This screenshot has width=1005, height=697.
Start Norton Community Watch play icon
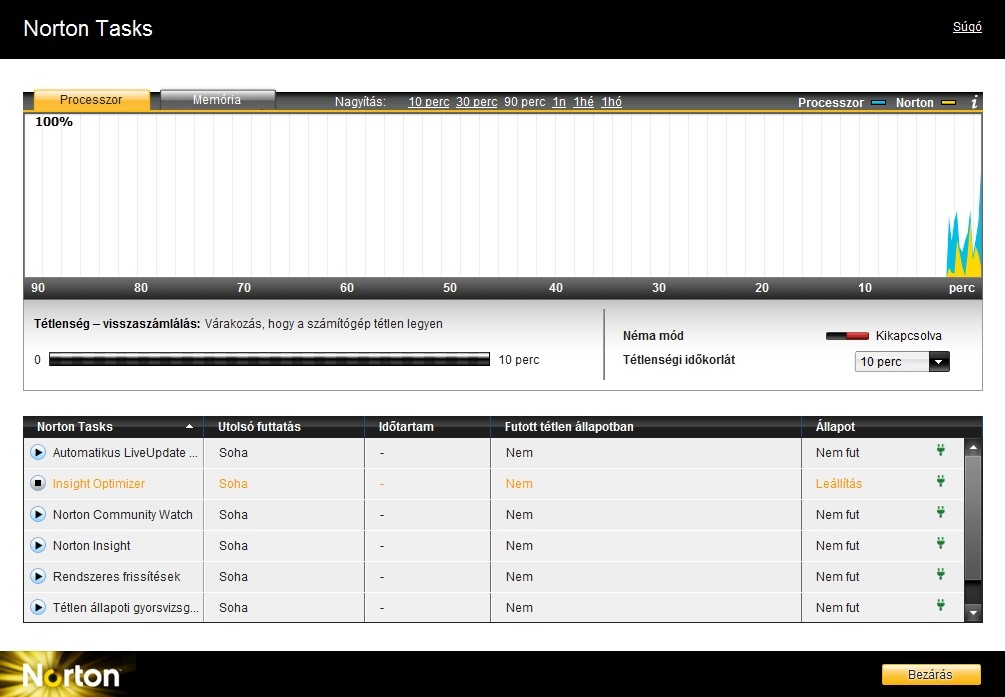[38, 514]
